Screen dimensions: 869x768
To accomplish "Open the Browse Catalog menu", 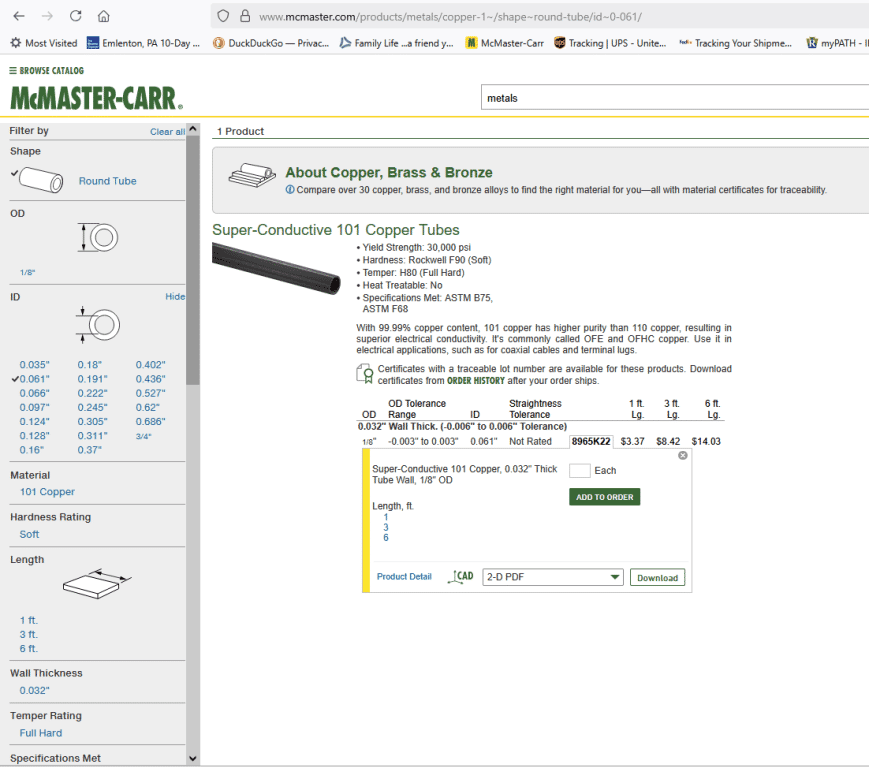I will 46,71.
